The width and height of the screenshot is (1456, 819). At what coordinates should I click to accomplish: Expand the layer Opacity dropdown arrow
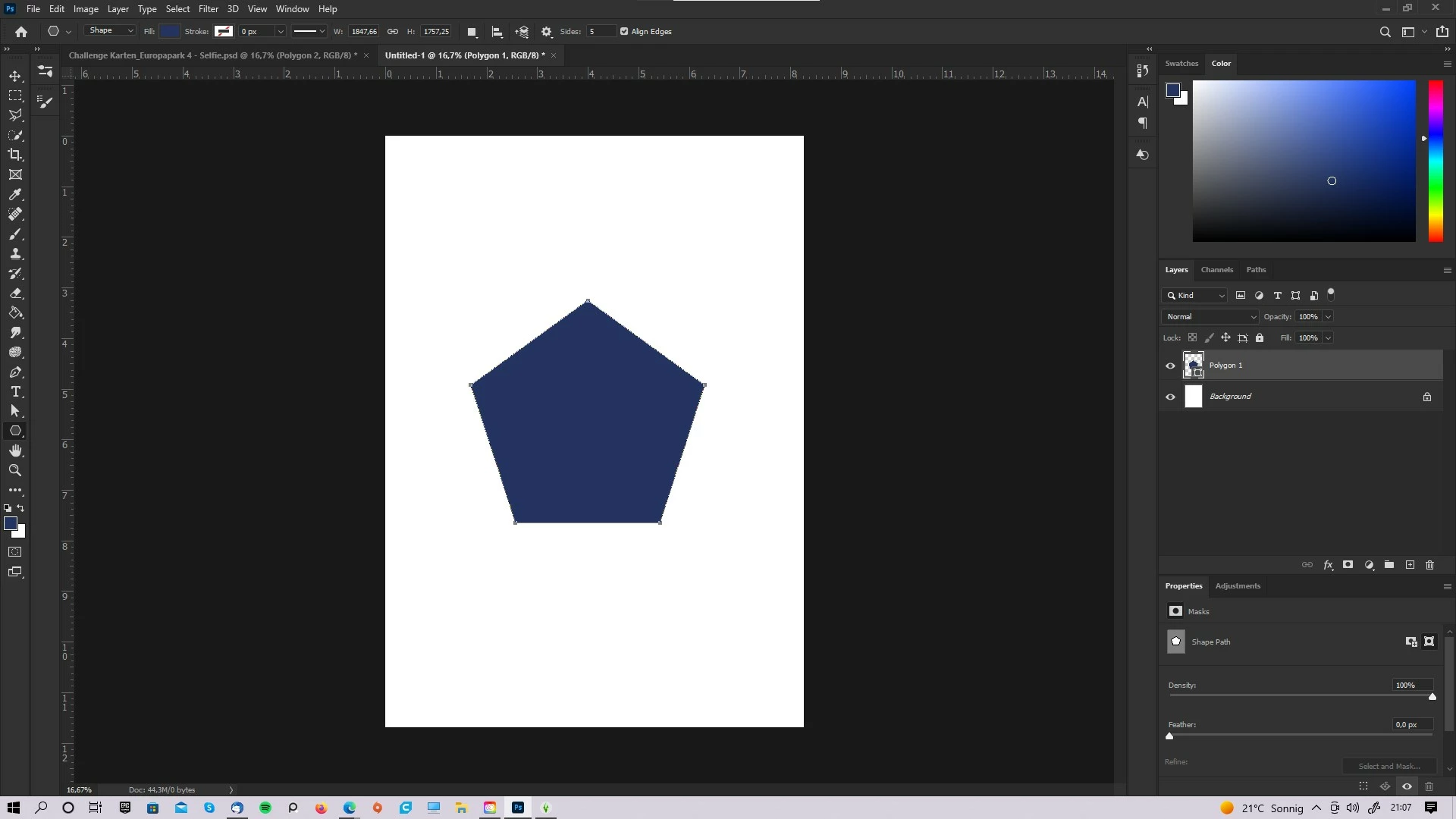1328,317
